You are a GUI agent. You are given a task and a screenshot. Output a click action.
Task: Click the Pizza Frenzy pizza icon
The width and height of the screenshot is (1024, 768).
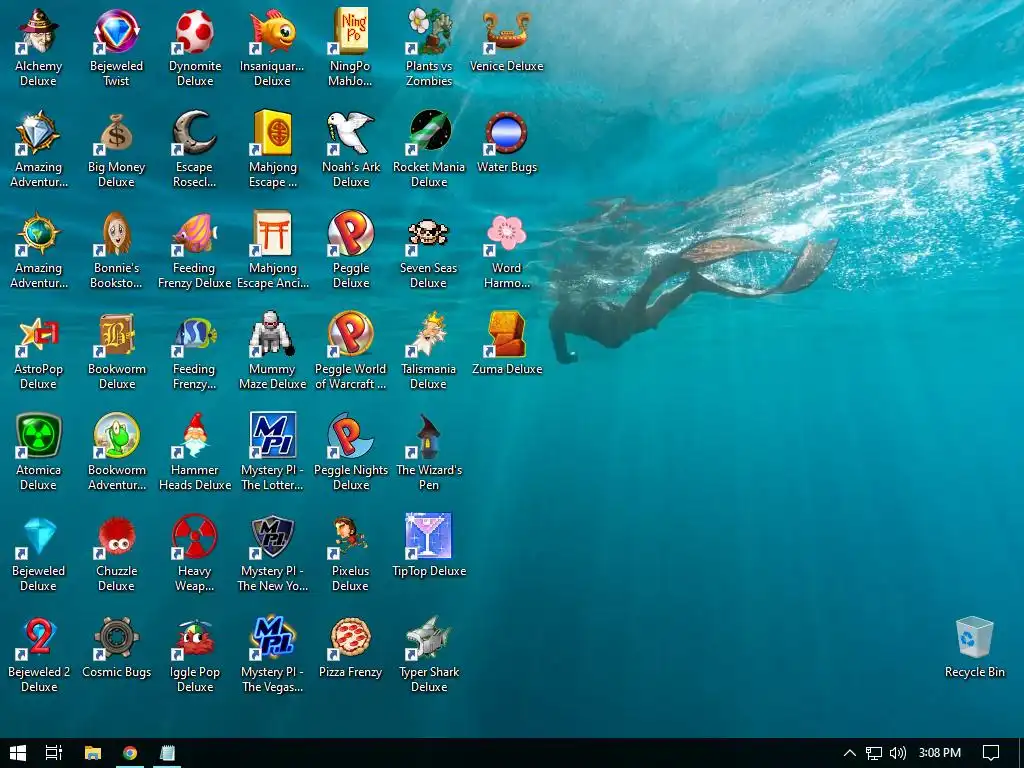(351, 637)
